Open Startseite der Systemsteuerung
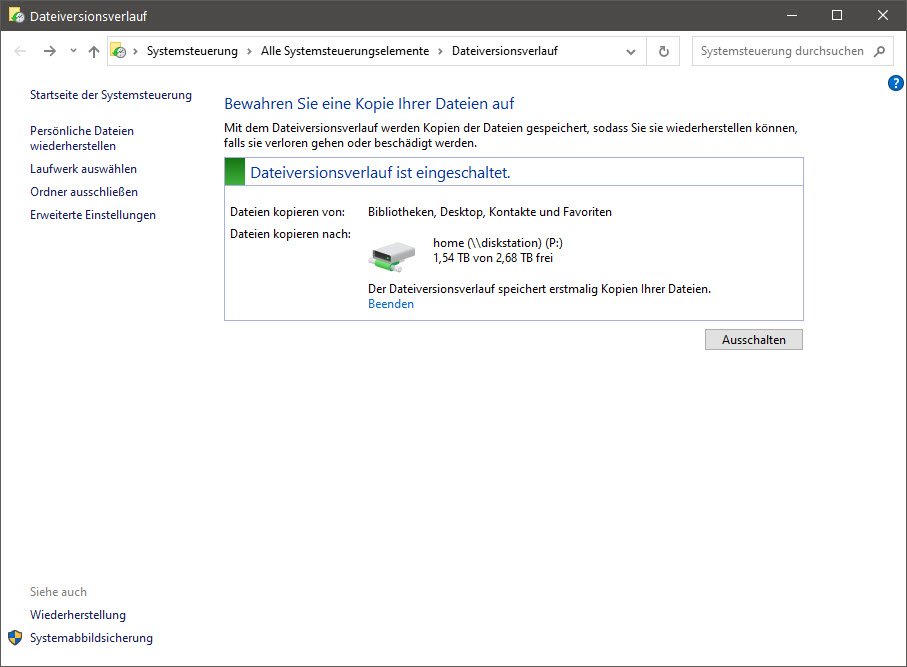907x667 pixels. point(110,95)
